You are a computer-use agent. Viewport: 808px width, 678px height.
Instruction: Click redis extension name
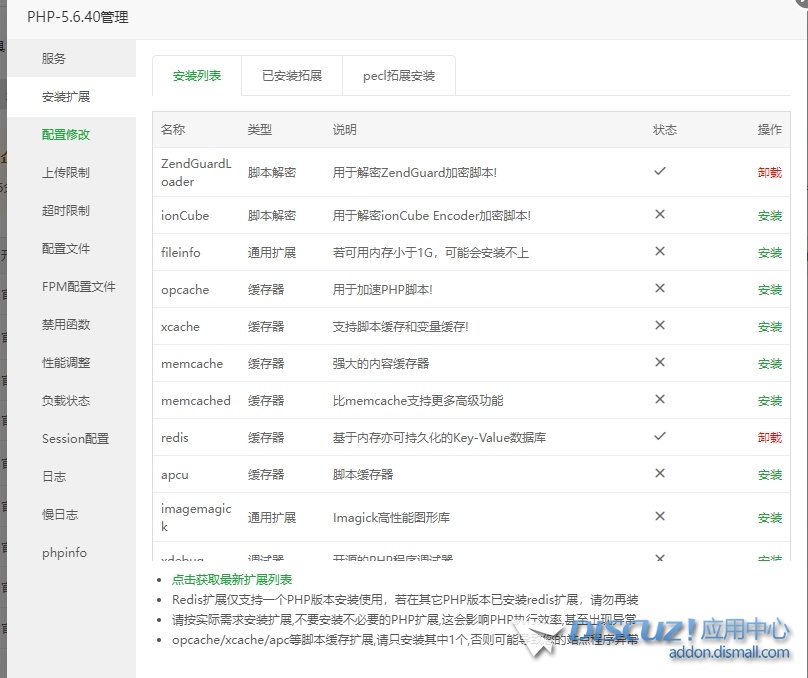tap(175, 438)
